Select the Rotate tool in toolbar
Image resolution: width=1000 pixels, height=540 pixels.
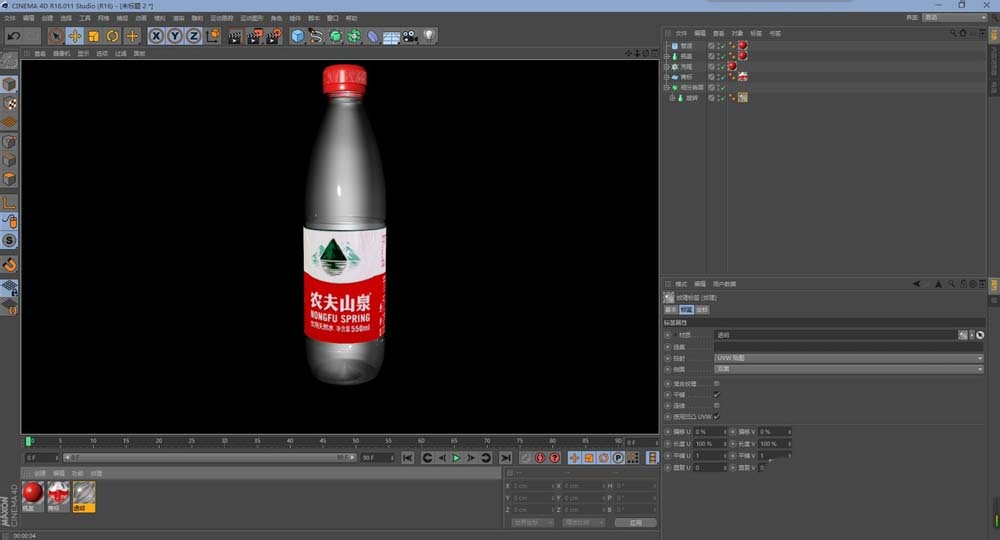tap(112, 36)
